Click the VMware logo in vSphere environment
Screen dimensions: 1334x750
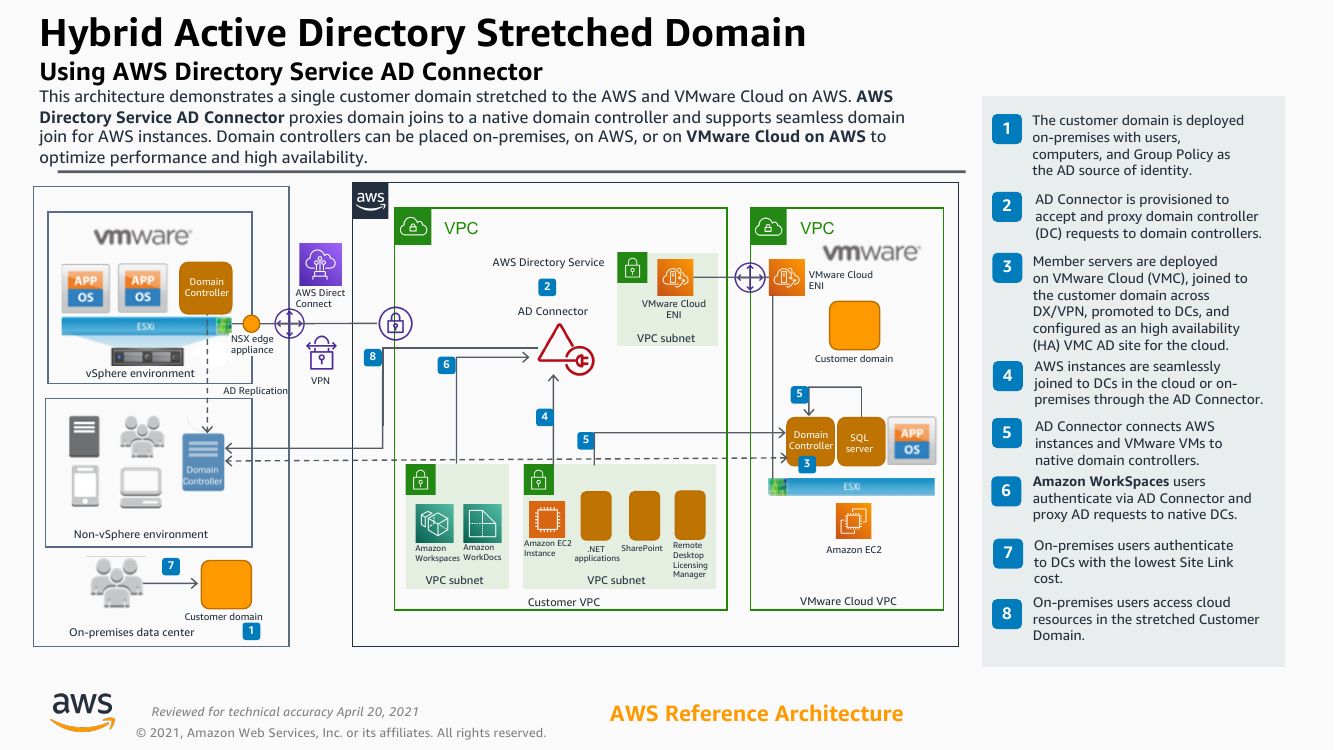[142, 237]
